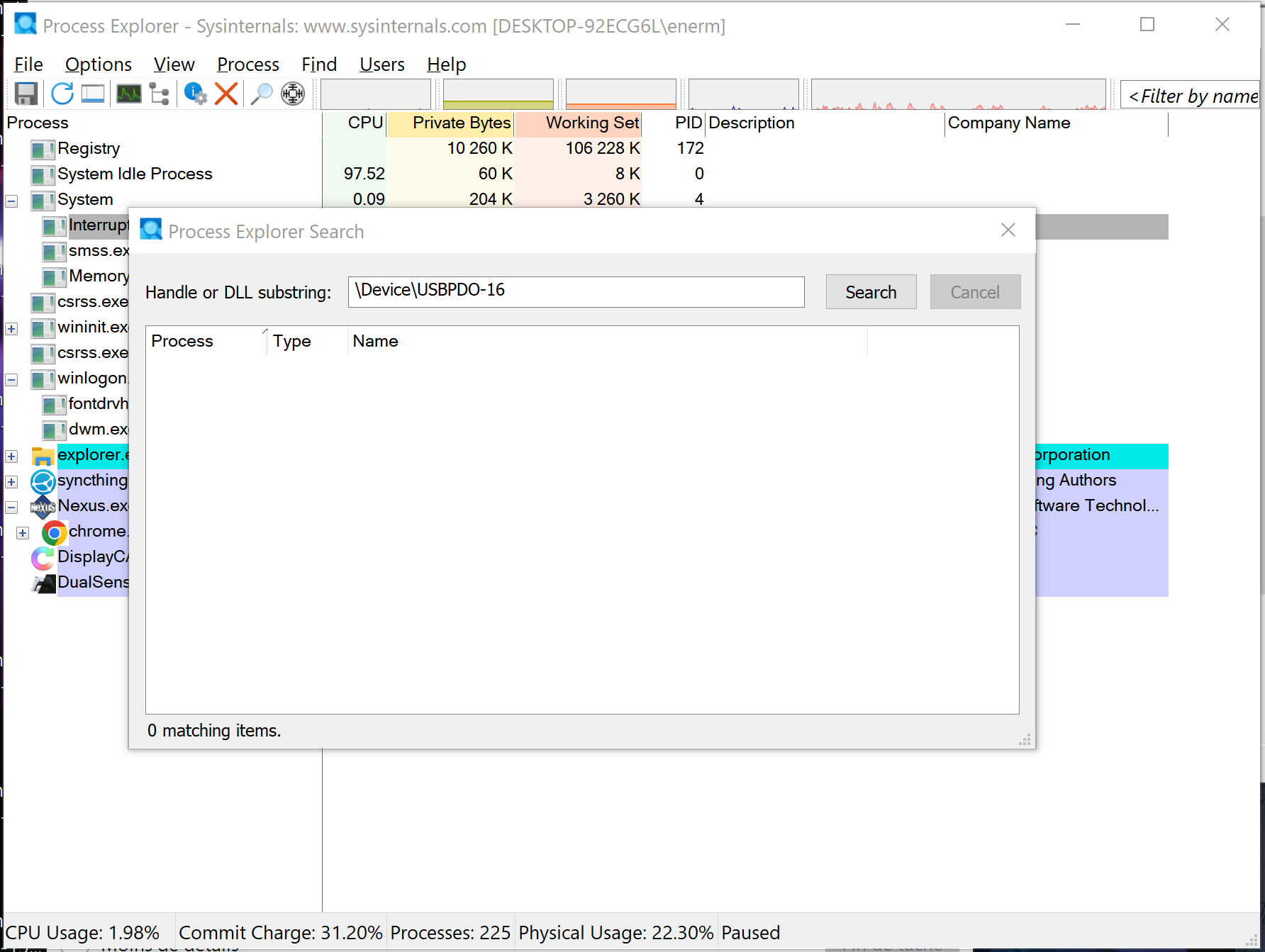
Task: Select the Registry process row
Action: [586, 149]
